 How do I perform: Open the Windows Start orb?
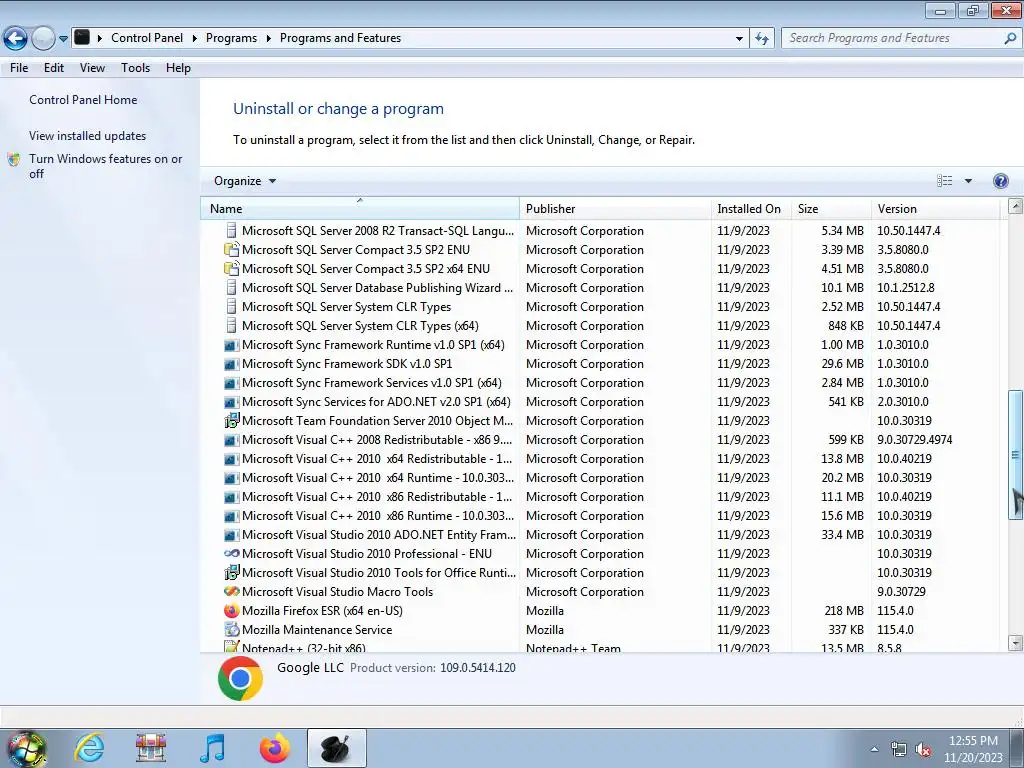coord(26,749)
